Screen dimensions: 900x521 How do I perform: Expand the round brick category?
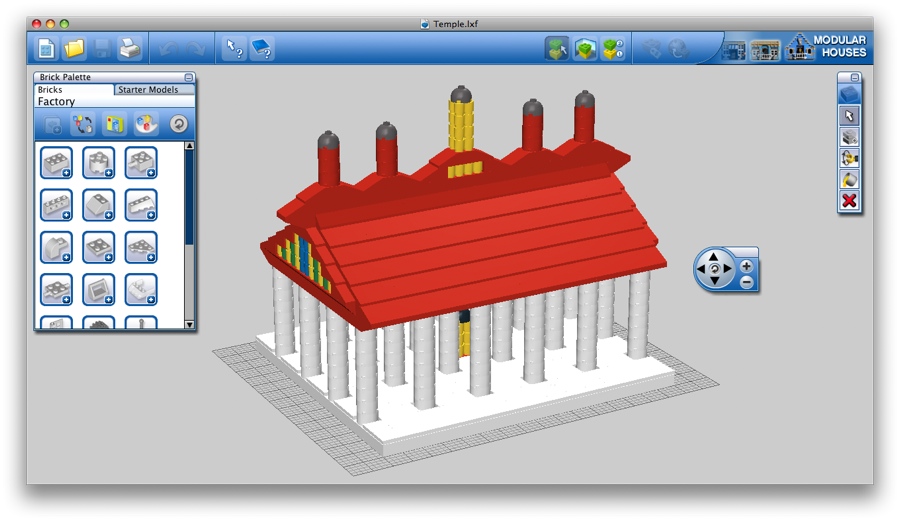coord(99,162)
